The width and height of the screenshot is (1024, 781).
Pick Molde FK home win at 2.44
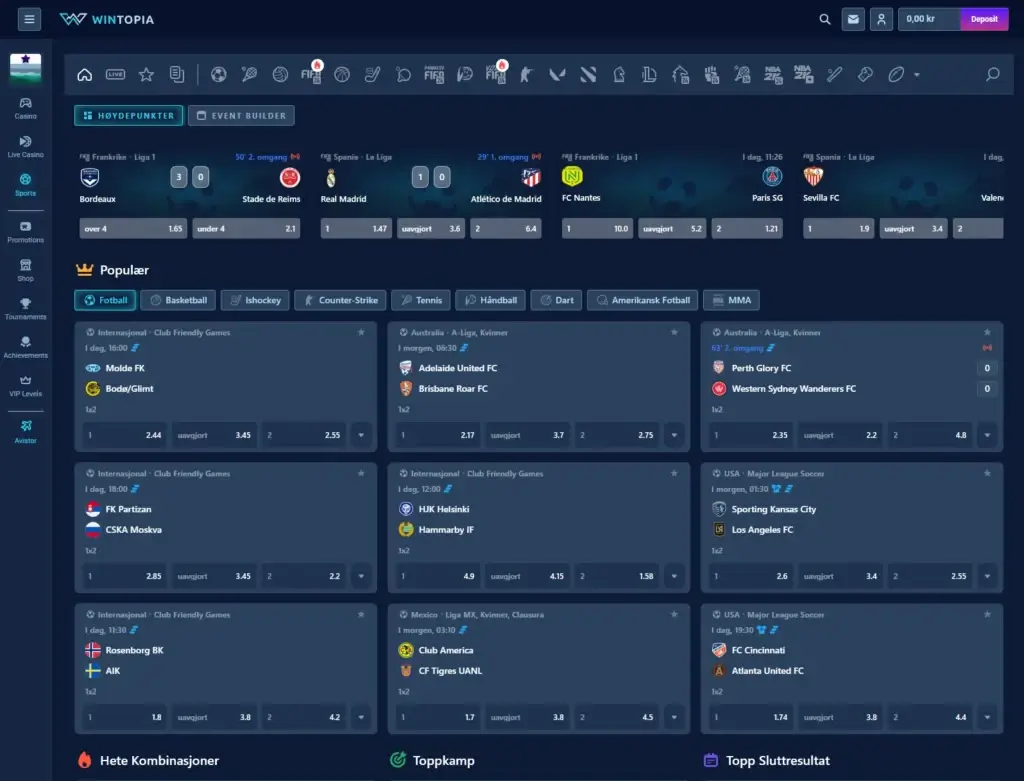(125, 435)
